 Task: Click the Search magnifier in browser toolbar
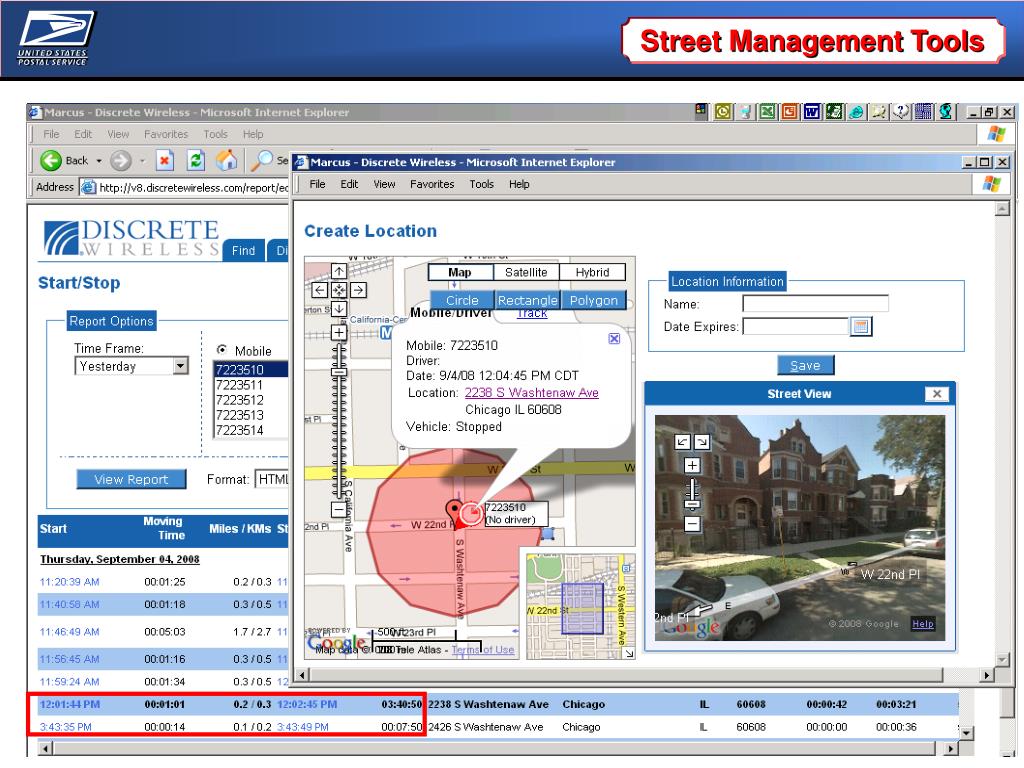coord(262,160)
